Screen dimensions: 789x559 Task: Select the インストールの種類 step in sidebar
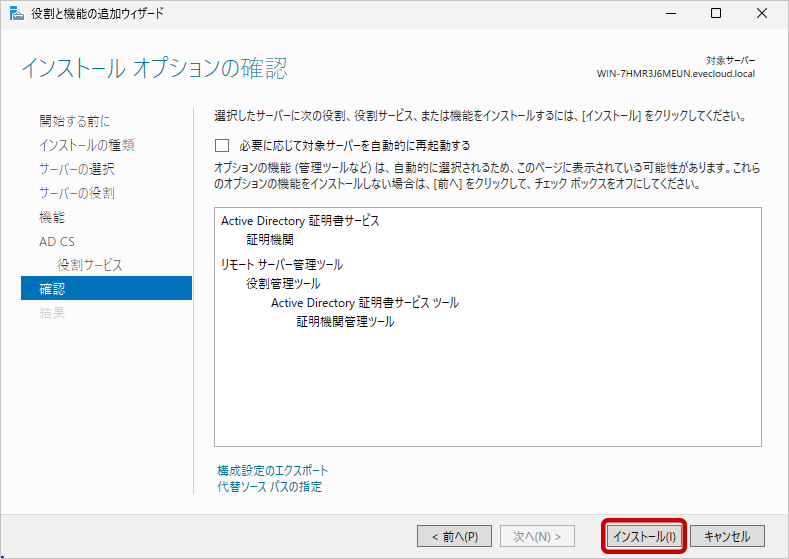point(87,145)
